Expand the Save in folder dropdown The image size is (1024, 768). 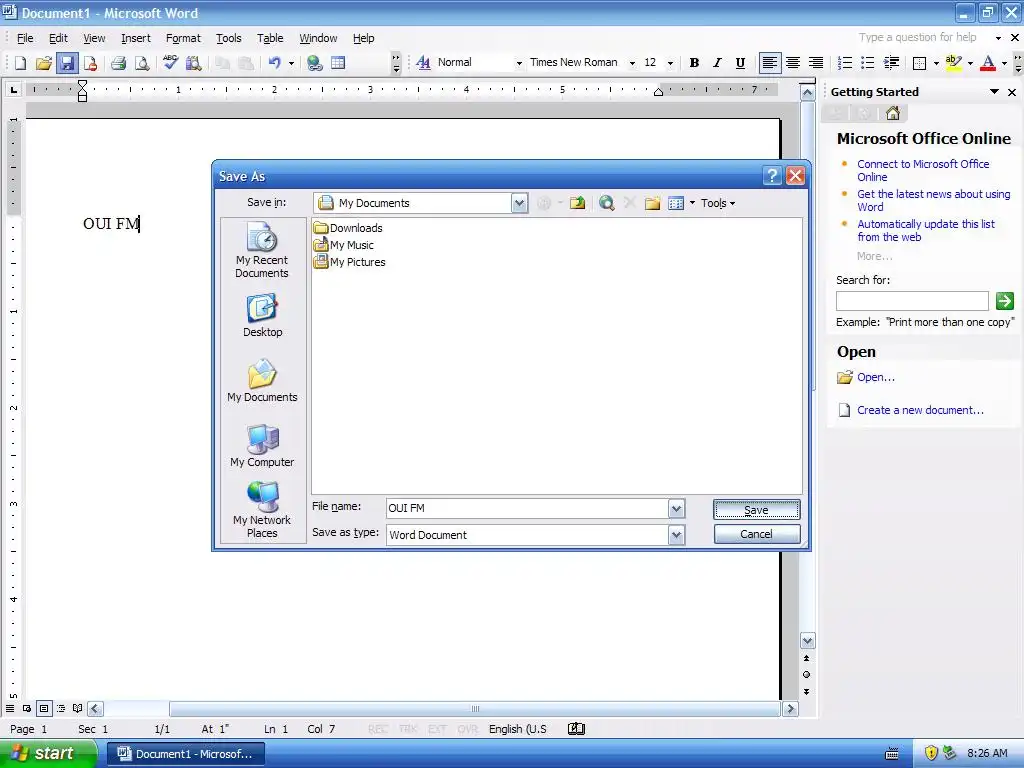pyautogui.click(x=519, y=203)
